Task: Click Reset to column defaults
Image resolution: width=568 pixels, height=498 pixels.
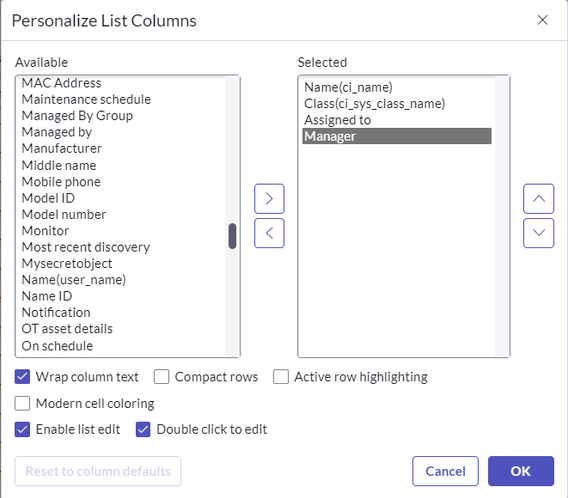Action: pyautogui.click(x=98, y=471)
